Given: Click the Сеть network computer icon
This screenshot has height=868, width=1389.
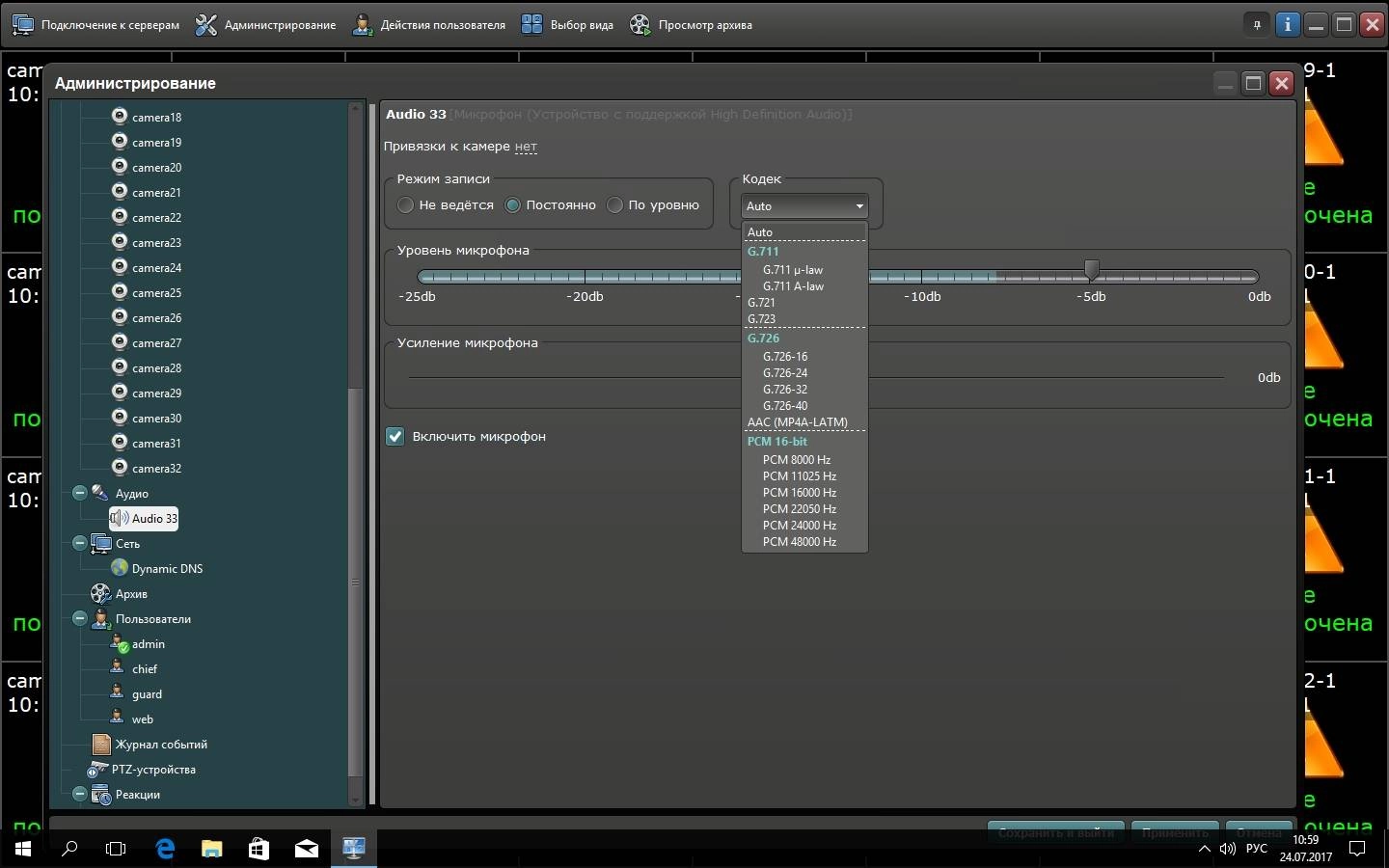Looking at the screenshot, I should (100, 543).
